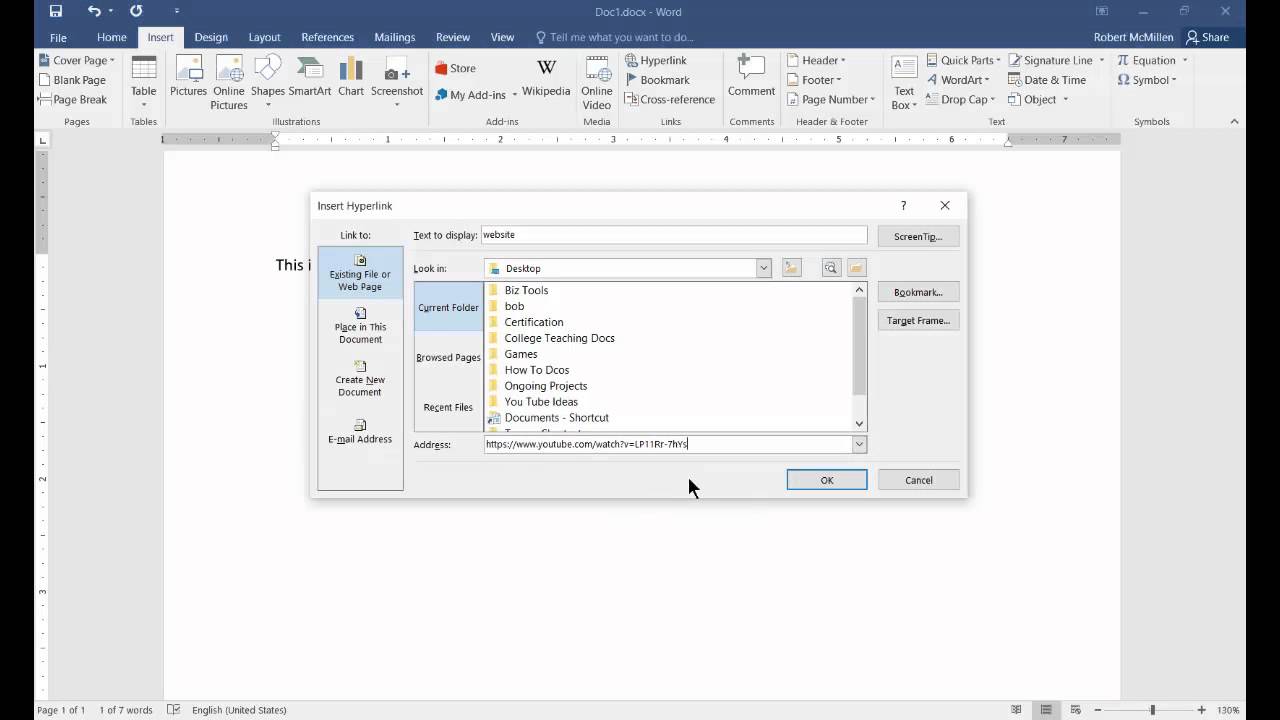1280x720 pixels.
Task: Click the Browse the Web icon
Action: click(x=830, y=268)
